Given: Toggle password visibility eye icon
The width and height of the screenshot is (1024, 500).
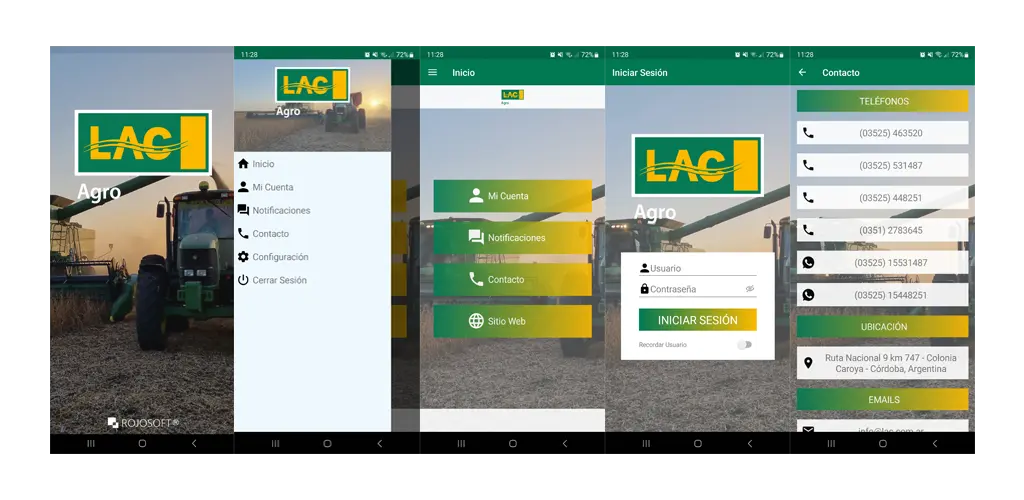Looking at the screenshot, I should coord(750,289).
